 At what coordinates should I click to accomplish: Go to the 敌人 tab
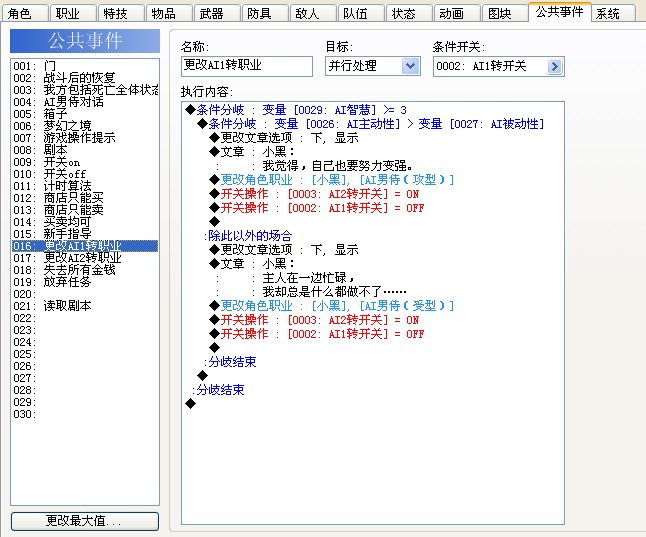pos(313,13)
